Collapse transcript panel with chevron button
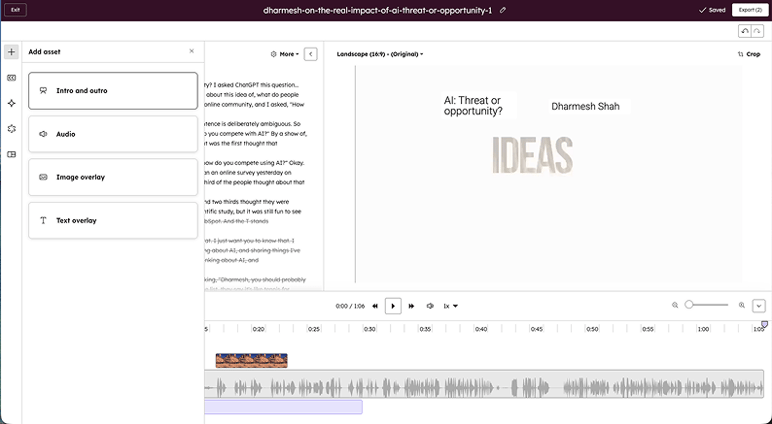The height and width of the screenshot is (424, 772). pos(311,54)
